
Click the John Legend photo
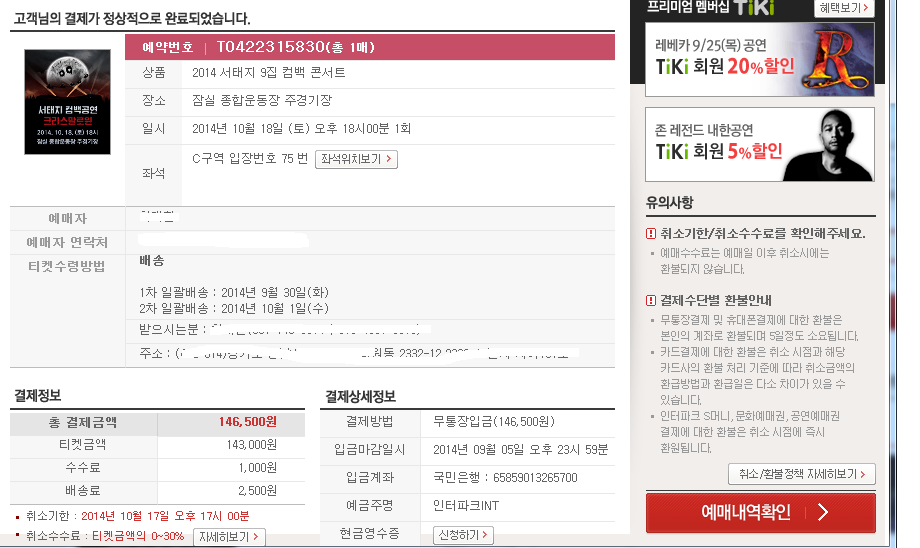coord(832,145)
